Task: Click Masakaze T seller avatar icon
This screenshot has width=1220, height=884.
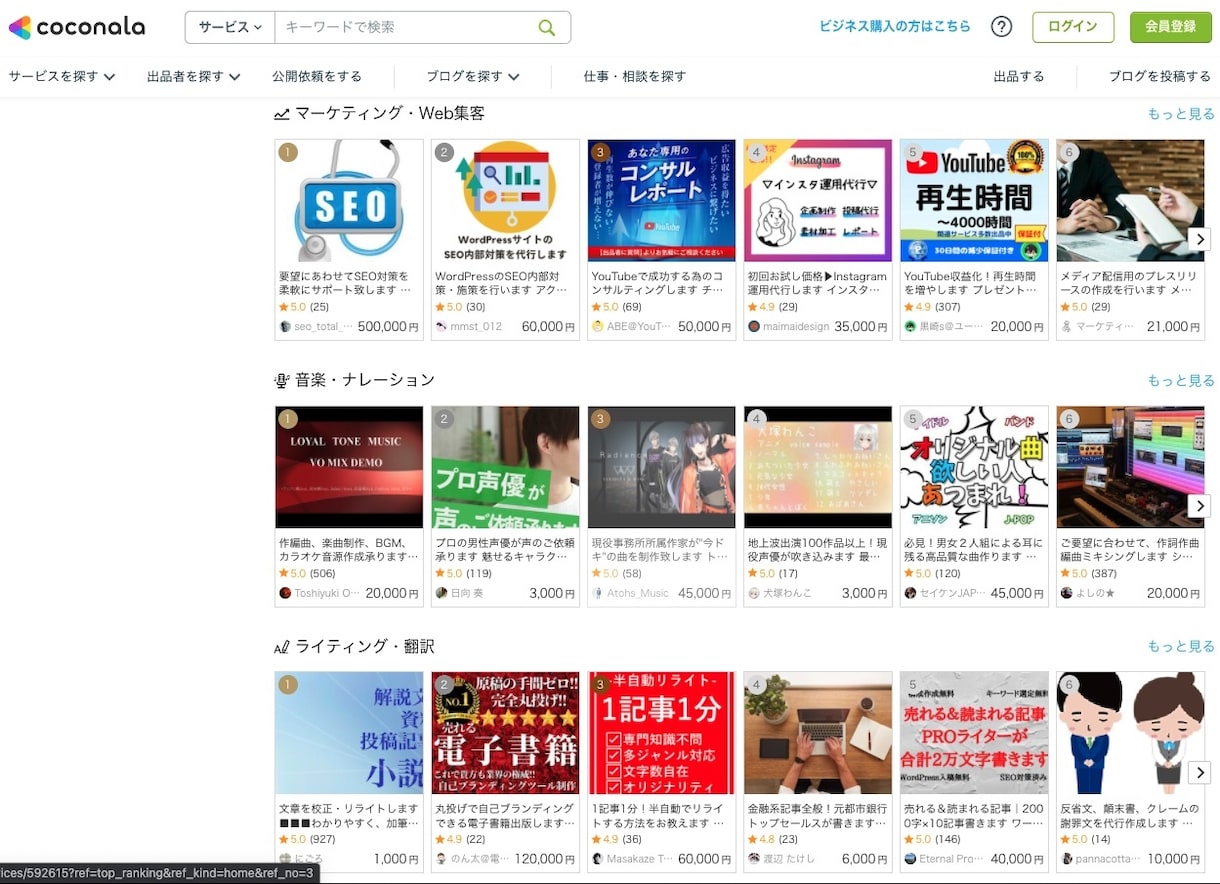Action: tap(598, 859)
